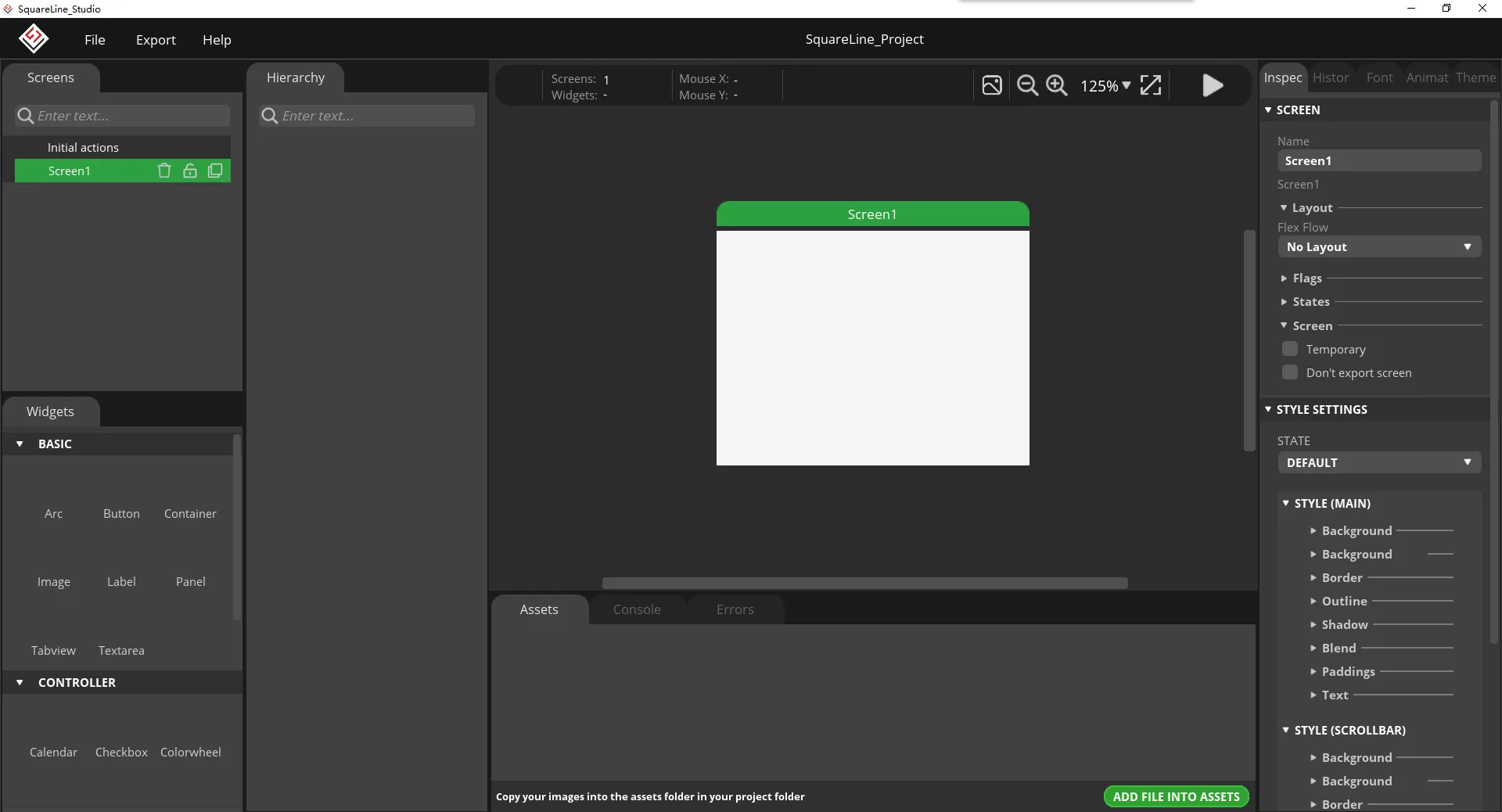This screenshot has height=812, width=1502.
Task: Collapse the Layout group
Action: (1284, 208)
